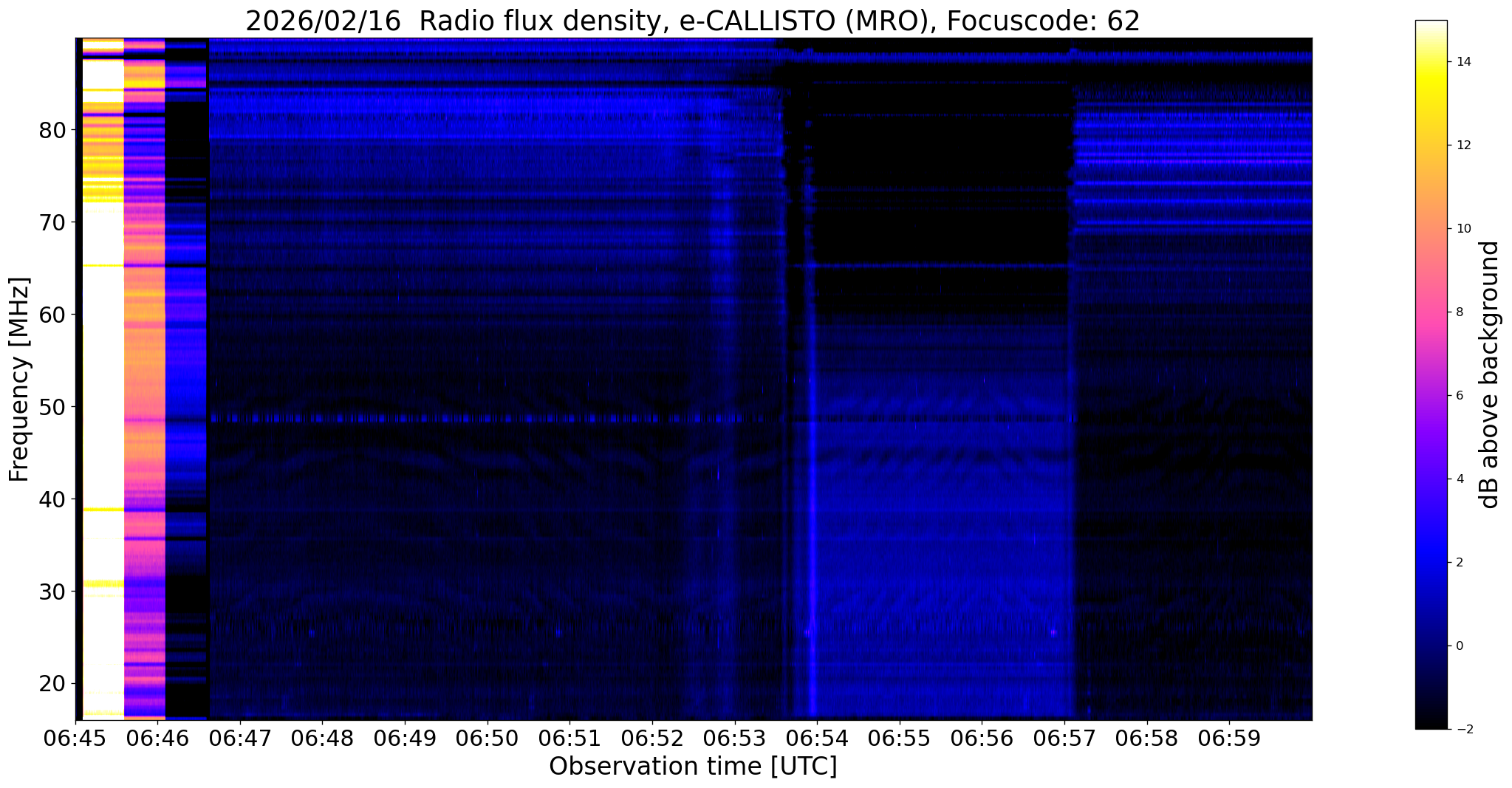1512x788 pixels.
Task: Click the colorbar tick label 4
Action: [1459, 479]
